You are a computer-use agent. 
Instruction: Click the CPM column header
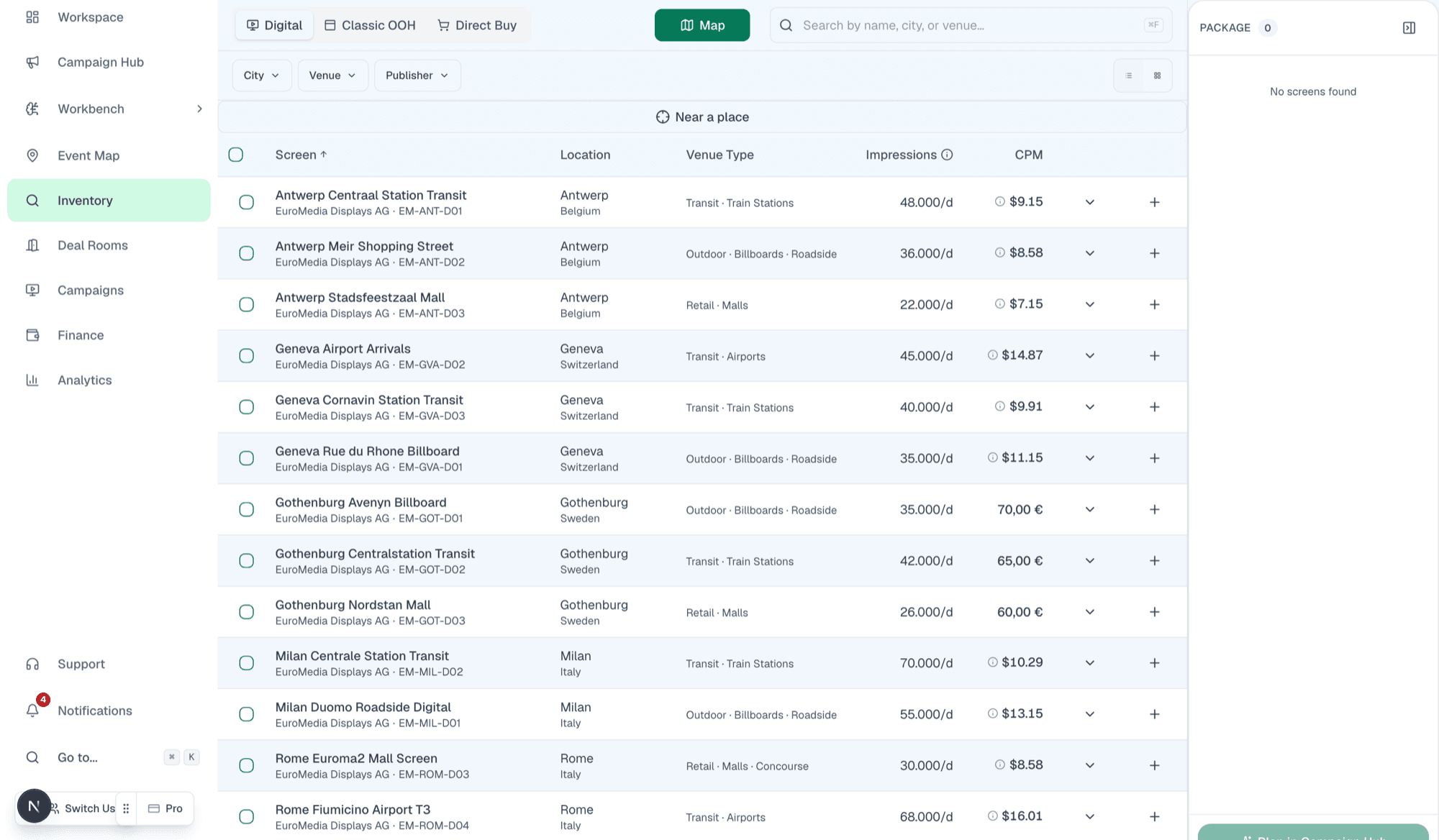point(1029,155)
